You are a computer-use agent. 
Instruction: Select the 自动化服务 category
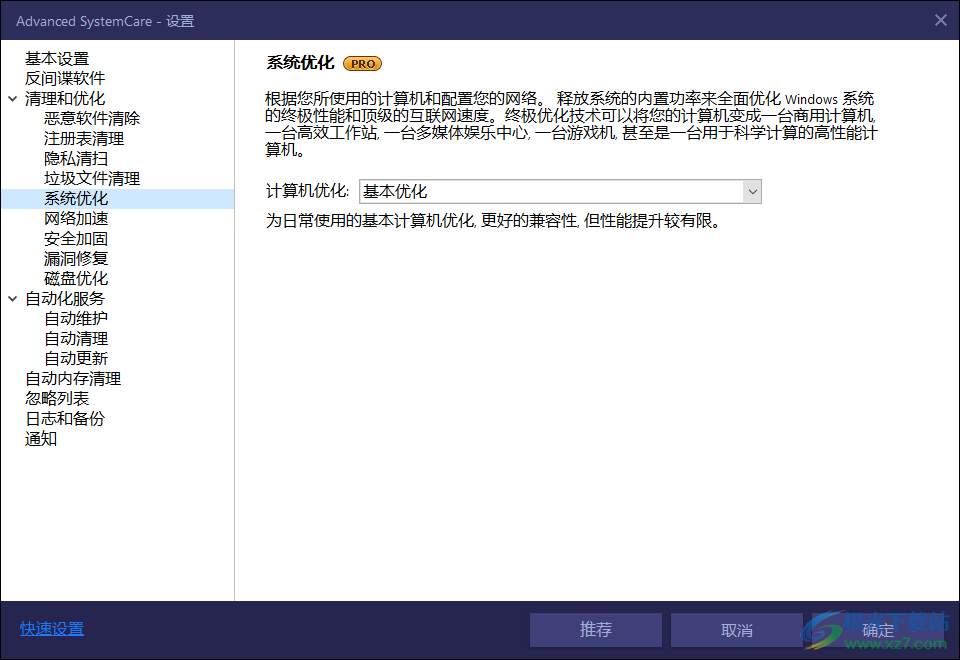click(65, 299)
